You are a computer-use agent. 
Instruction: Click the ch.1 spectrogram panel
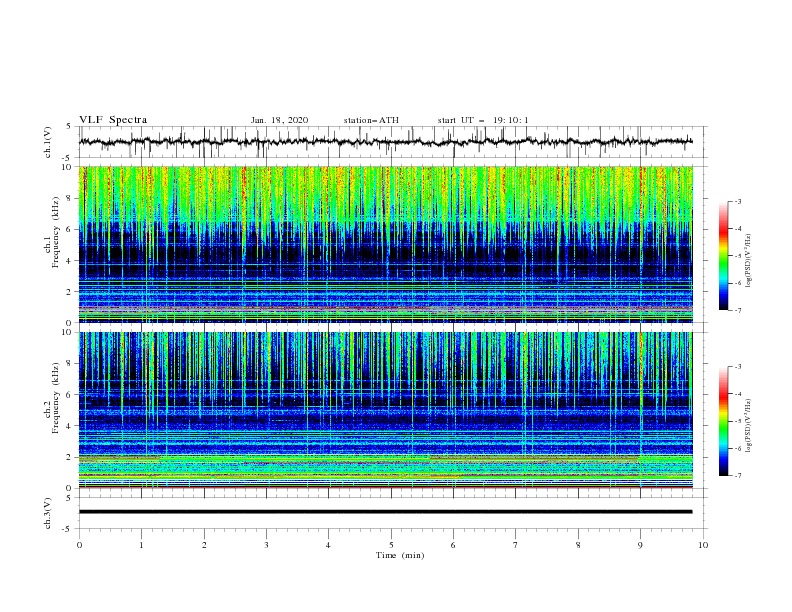[385, 244]
